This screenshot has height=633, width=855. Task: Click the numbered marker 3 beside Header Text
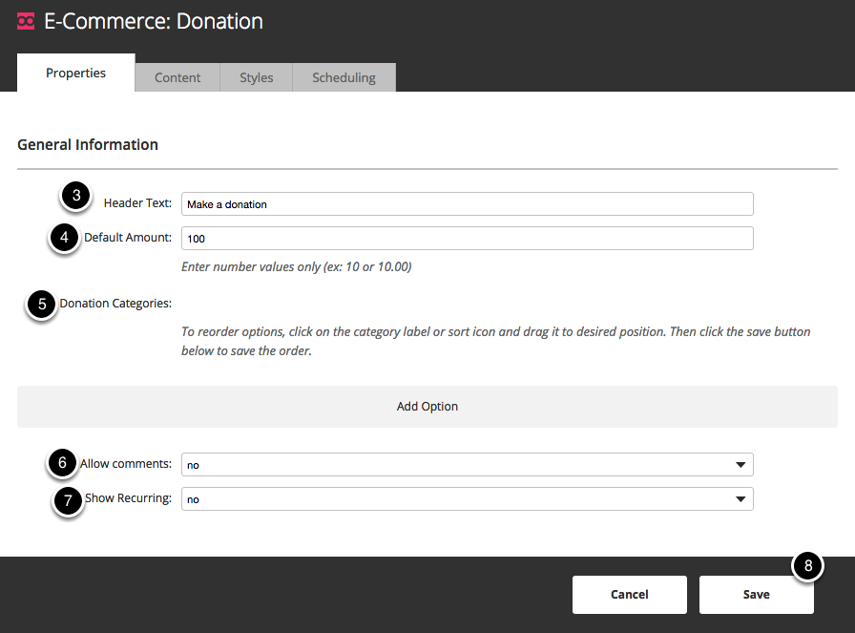76,196
